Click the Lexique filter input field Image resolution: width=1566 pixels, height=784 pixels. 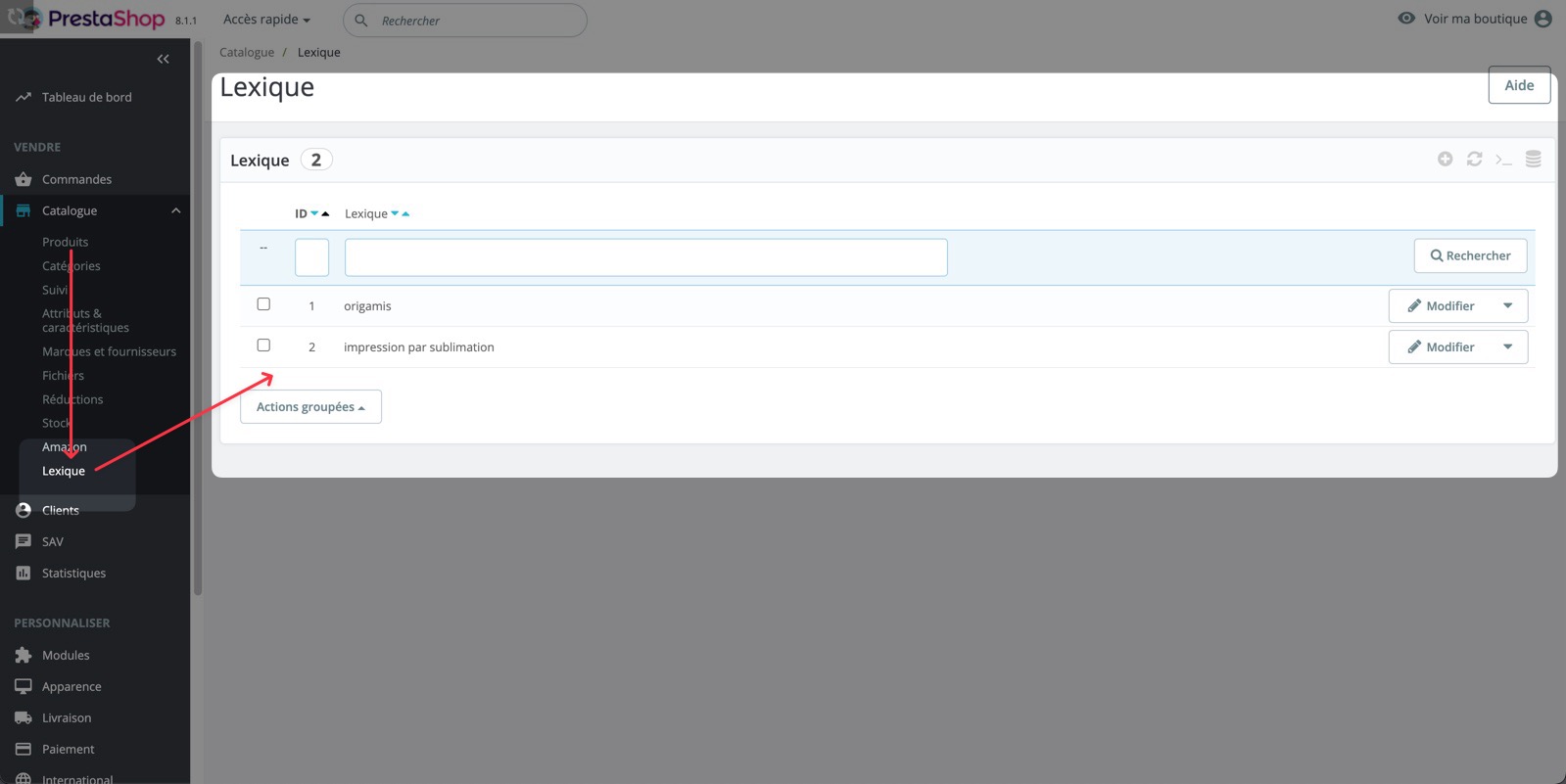[x=645, y=257]
